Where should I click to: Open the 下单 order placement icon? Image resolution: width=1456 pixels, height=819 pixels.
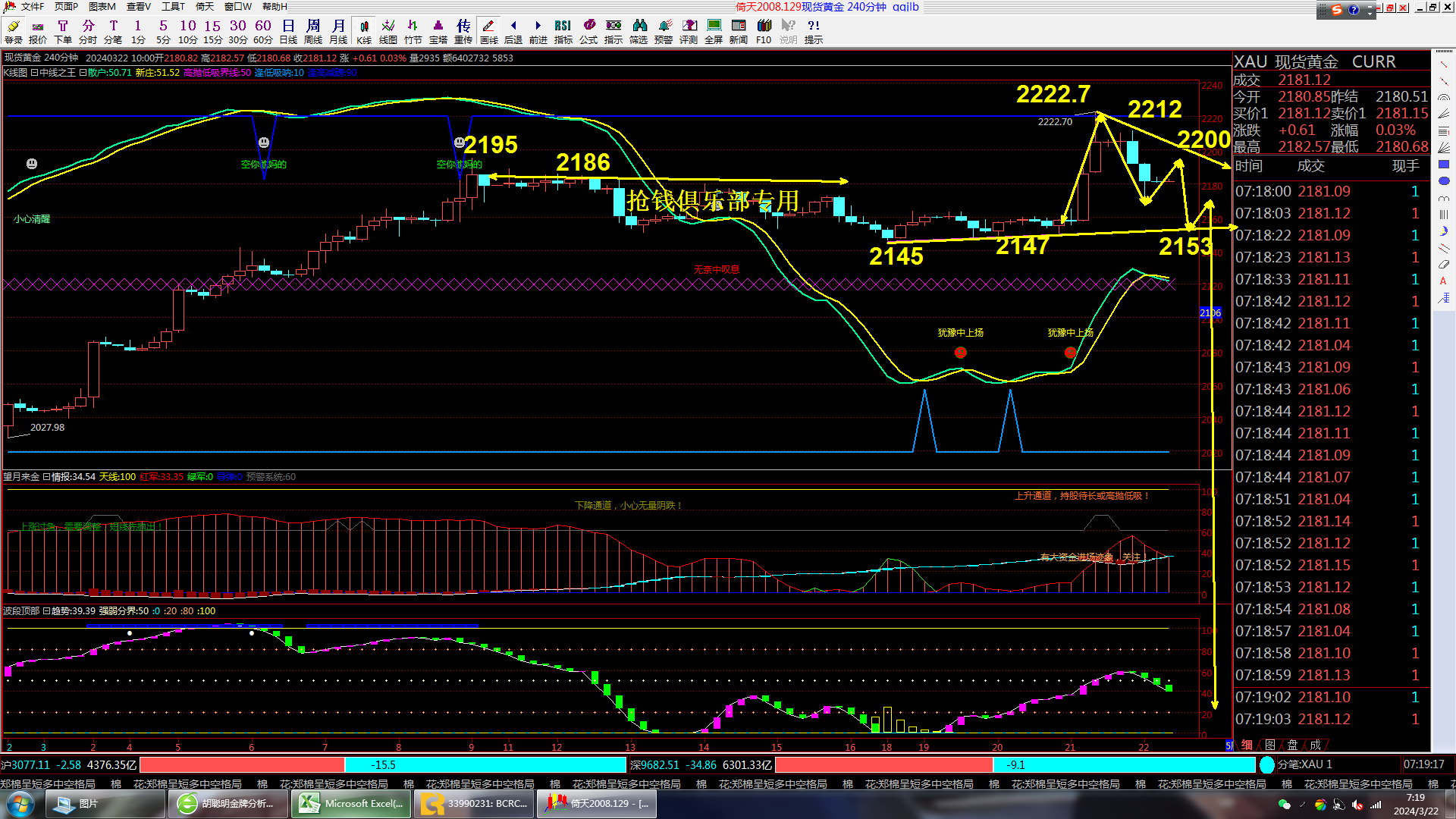coord(63,31)
